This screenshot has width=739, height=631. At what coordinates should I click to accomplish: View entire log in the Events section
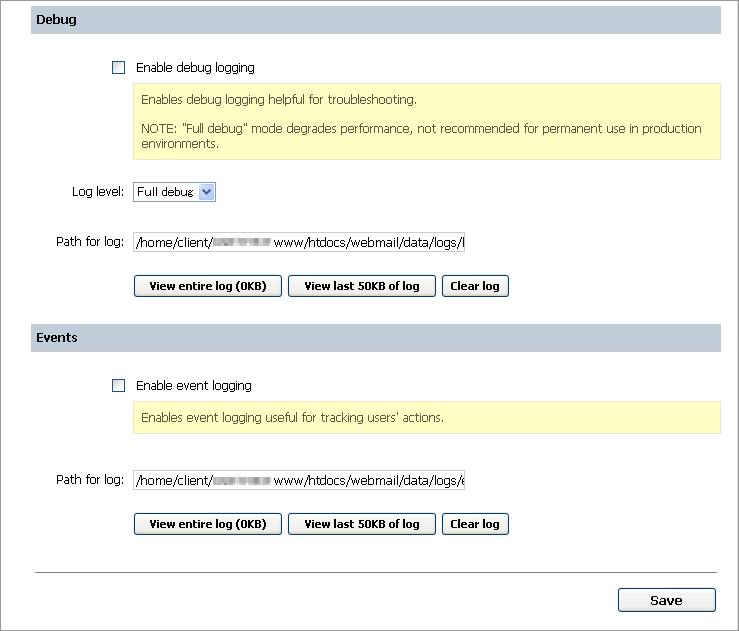pos(208,524)
